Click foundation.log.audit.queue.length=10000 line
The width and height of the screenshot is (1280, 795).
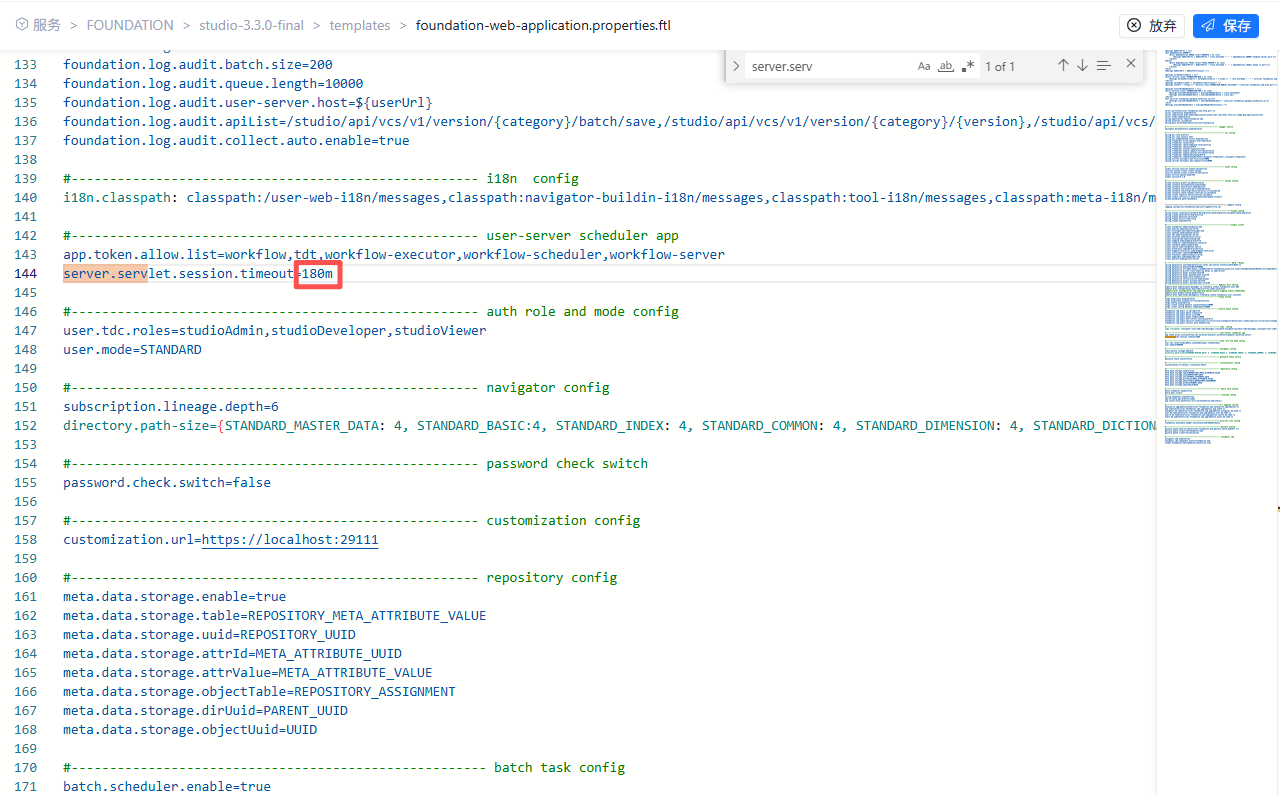pos(213,84)
